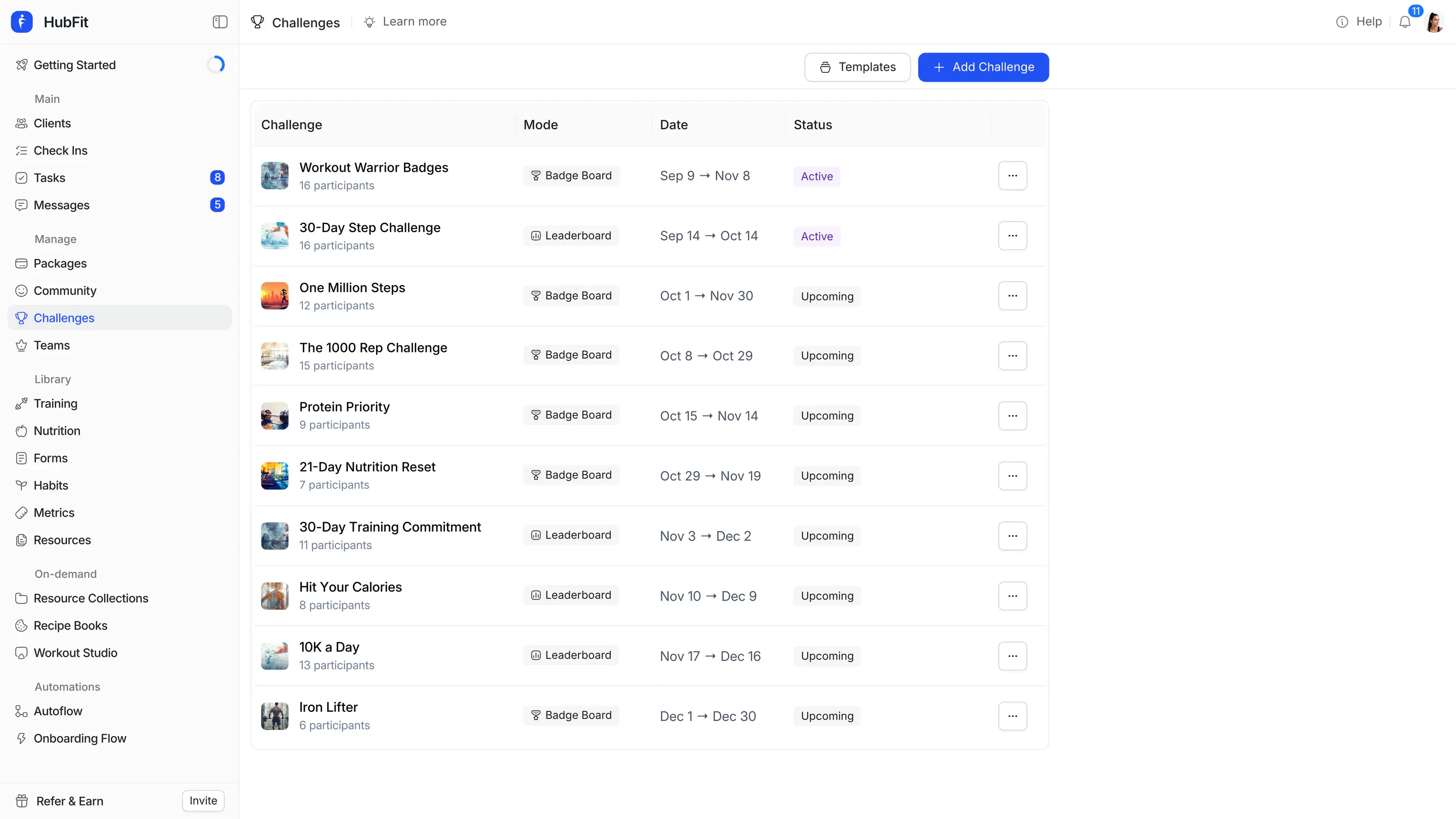
Task: Click the Training dumbbell icon
Action: pyautogui.click(x=21, y=403)
